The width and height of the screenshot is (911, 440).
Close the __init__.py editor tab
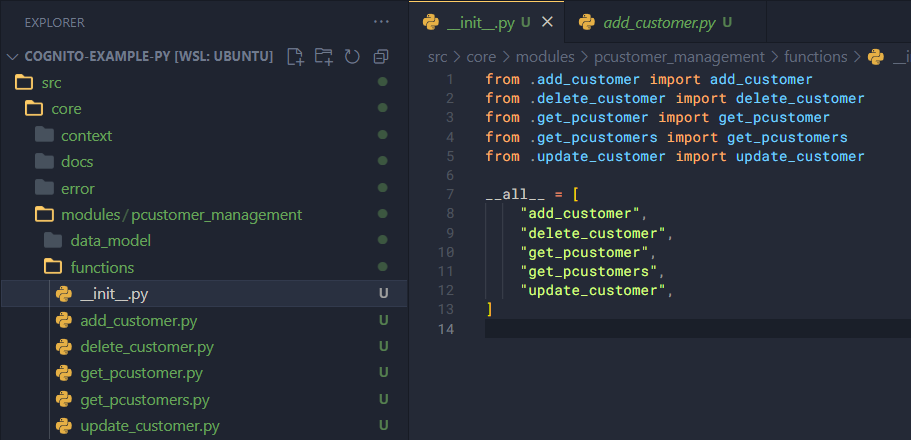click(x=546, y=22)
